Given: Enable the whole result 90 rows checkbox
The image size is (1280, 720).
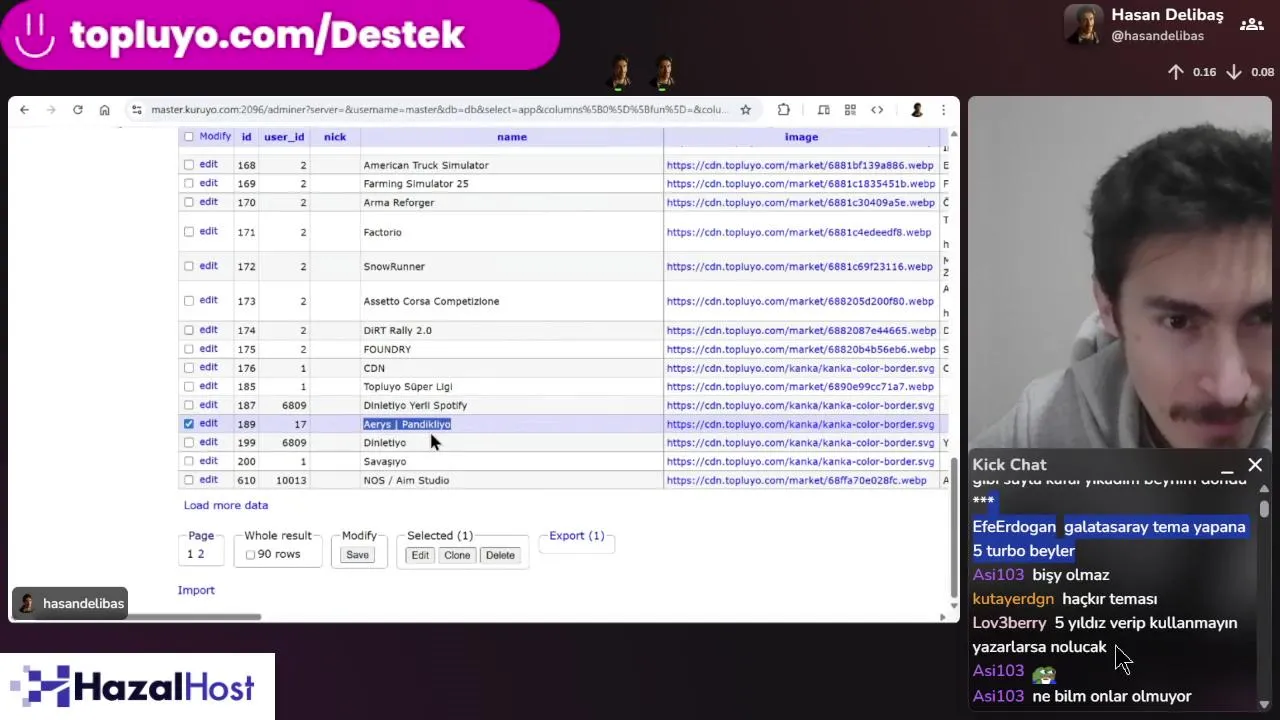Looking at the screenshot, I should [x=250, y=555].
